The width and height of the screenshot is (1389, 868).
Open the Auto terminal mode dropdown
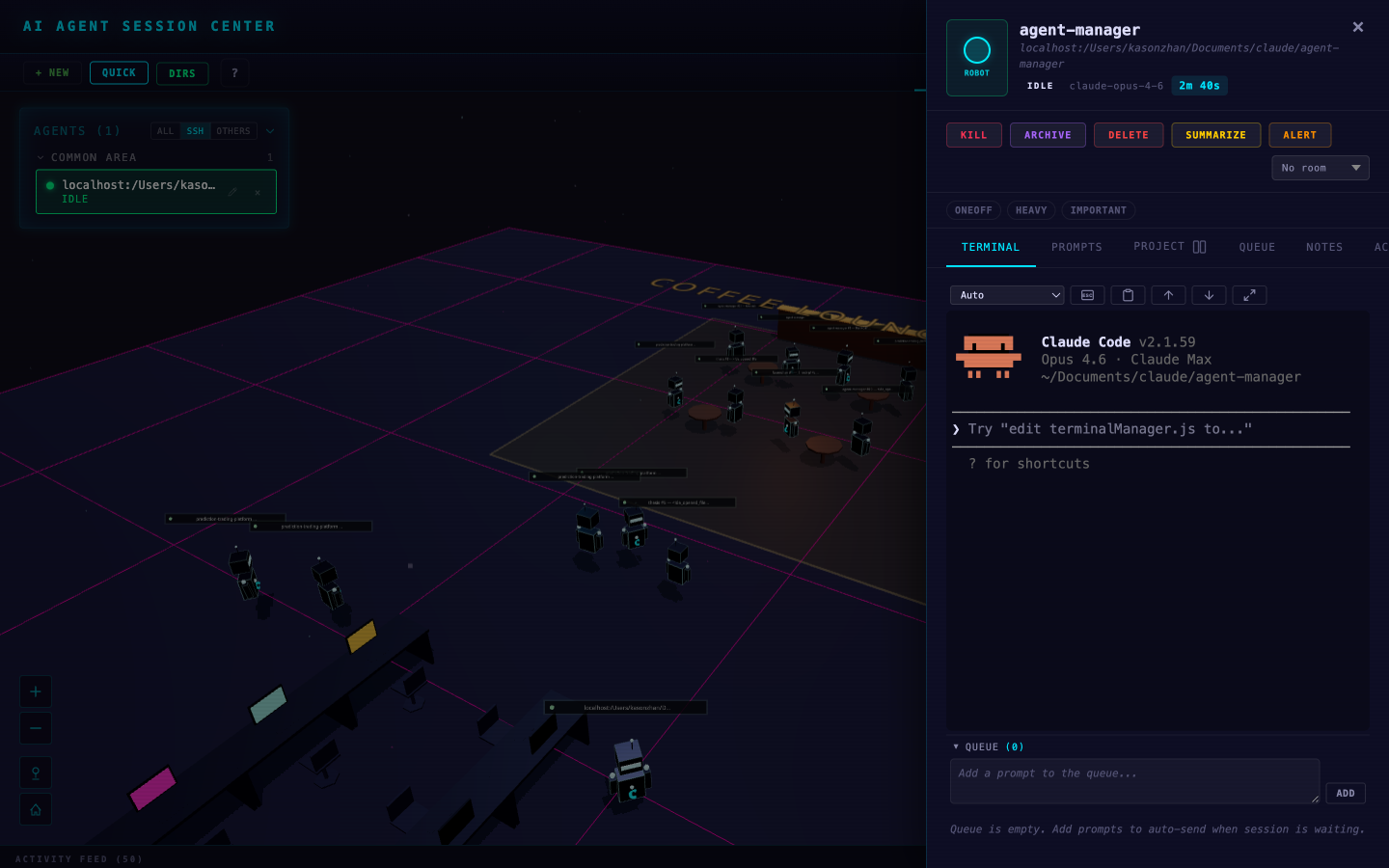point(1007,295)
